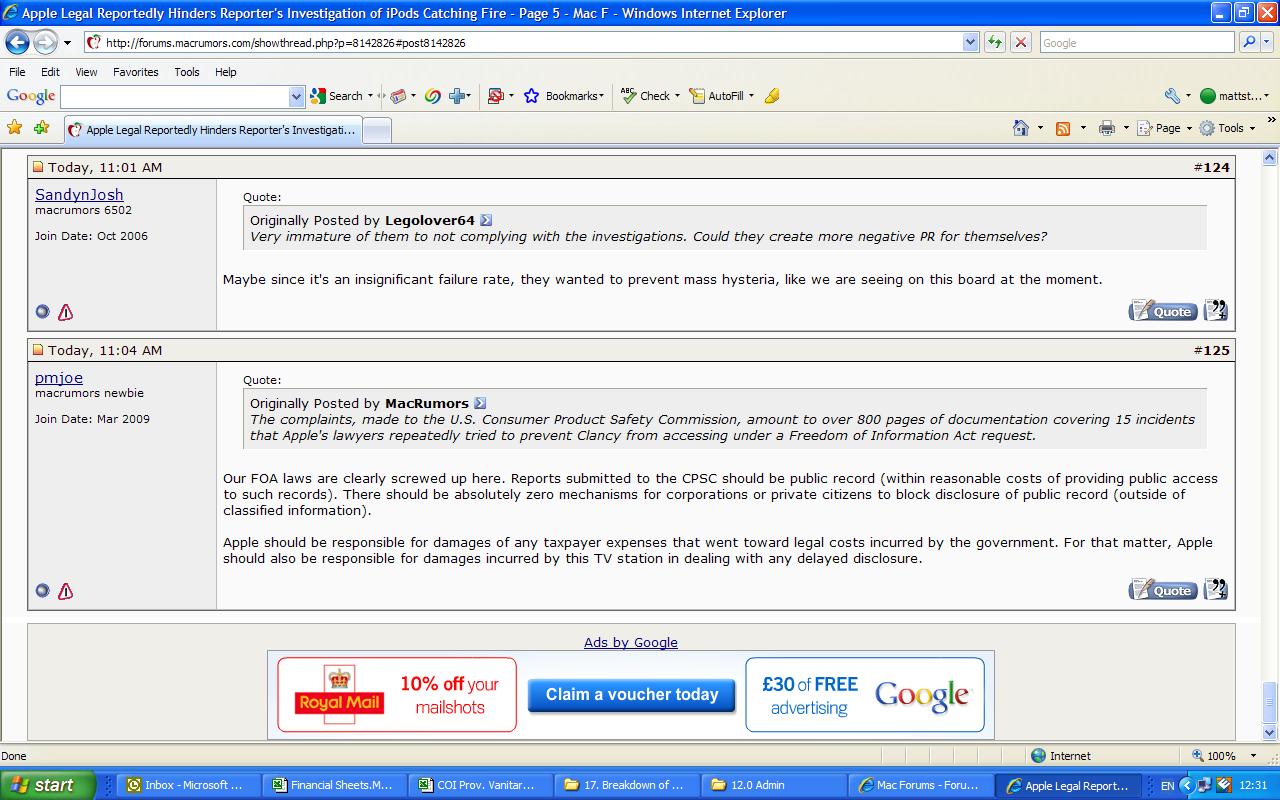Screen dimensions: 1280x800
Task: Refresh the page with the green arrows icon
Action: point(994,42)
